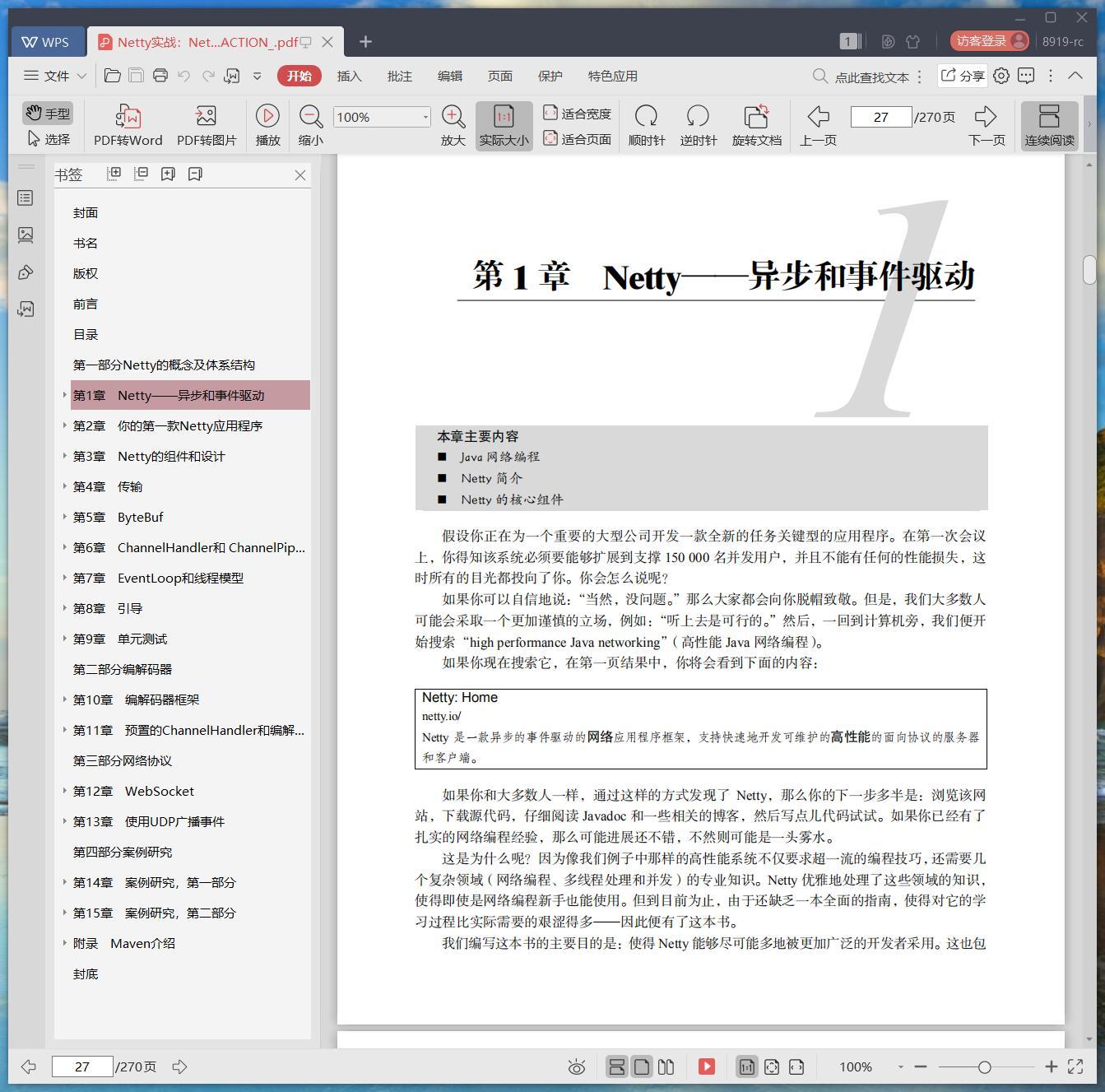Toggle continuous scroll layout in status bar

[x=616, y=1066]
